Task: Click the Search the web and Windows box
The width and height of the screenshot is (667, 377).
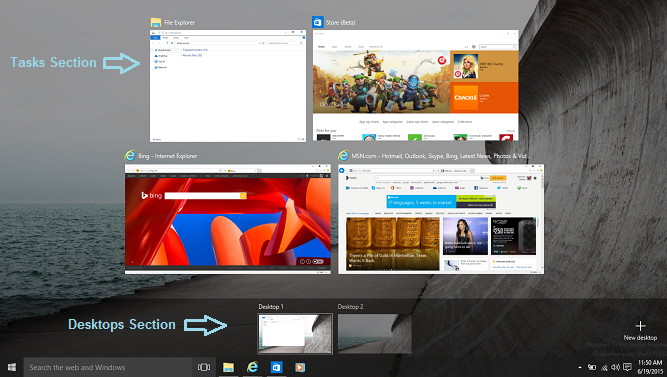Action: [108, 367]
